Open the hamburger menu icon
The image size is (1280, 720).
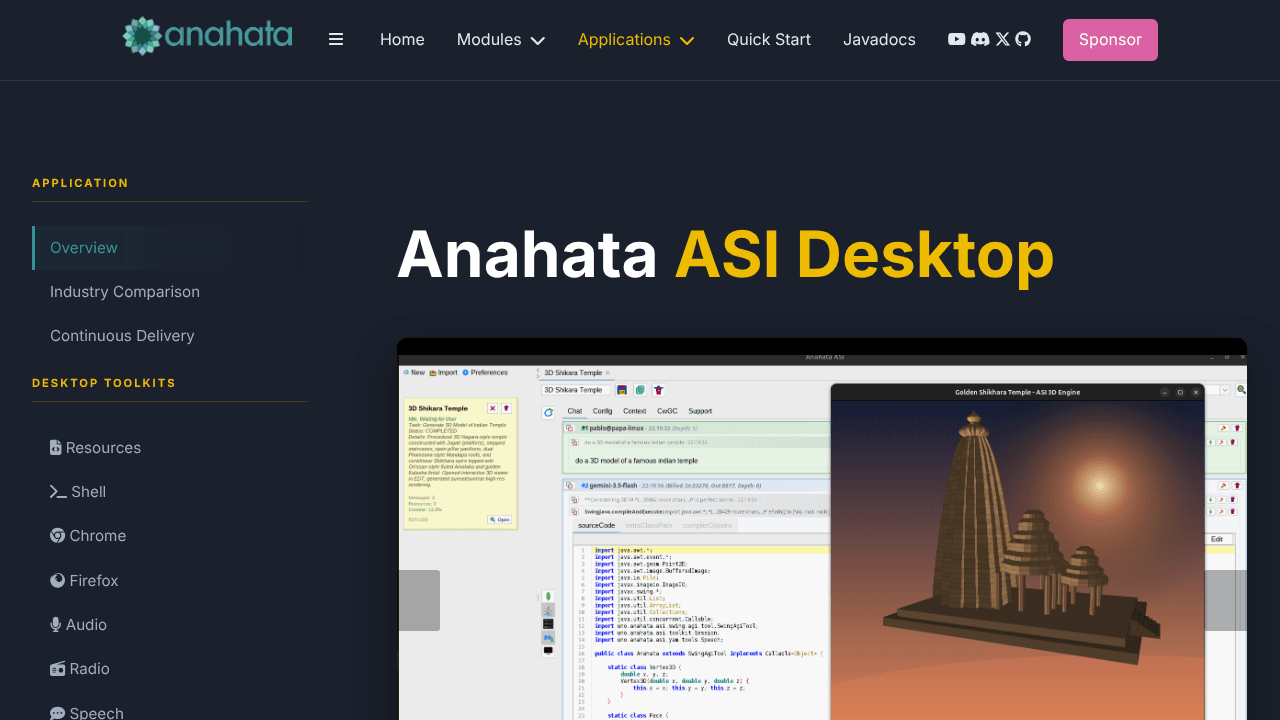(336, 39)
